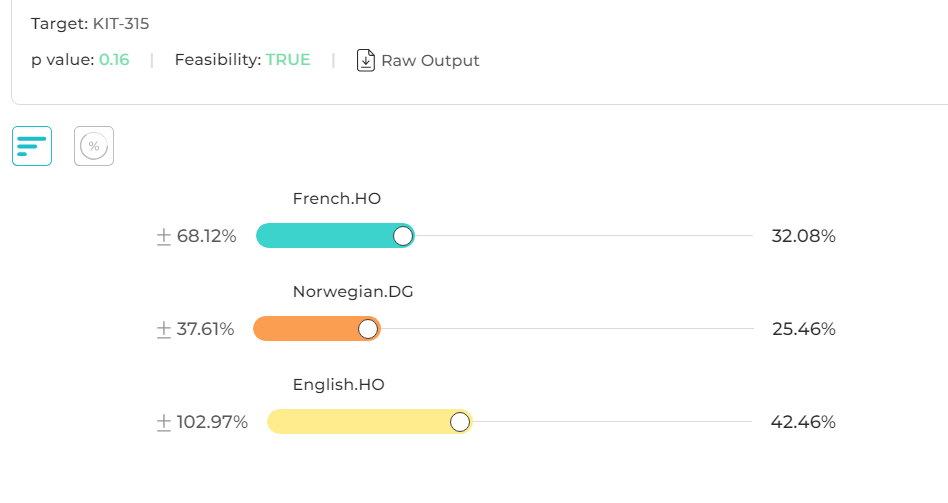Click the plus-minus icon beside 68.12%
948x503 pixels.
pos(164,236)
